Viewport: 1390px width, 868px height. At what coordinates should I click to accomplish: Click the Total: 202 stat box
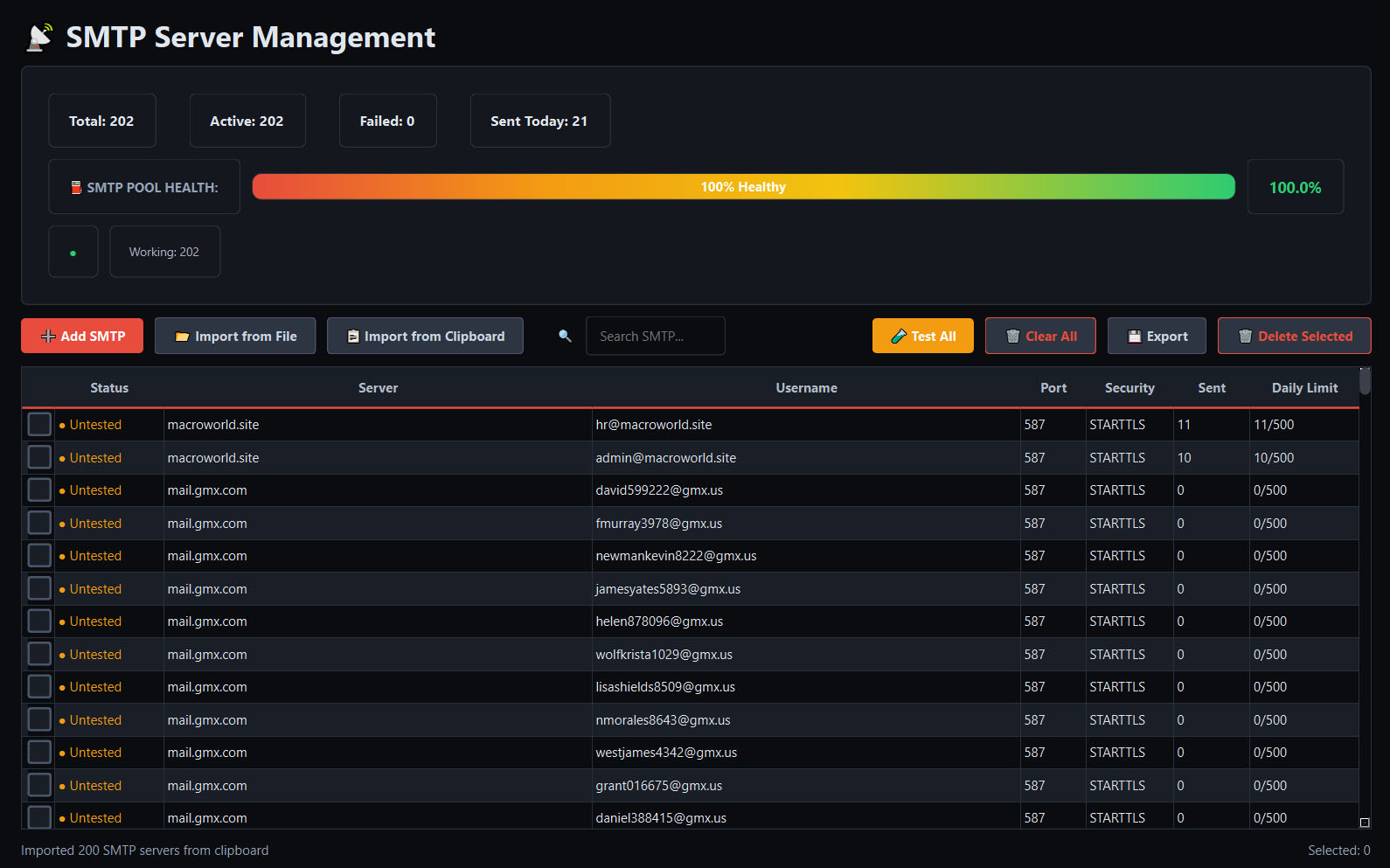coord(102,121)
